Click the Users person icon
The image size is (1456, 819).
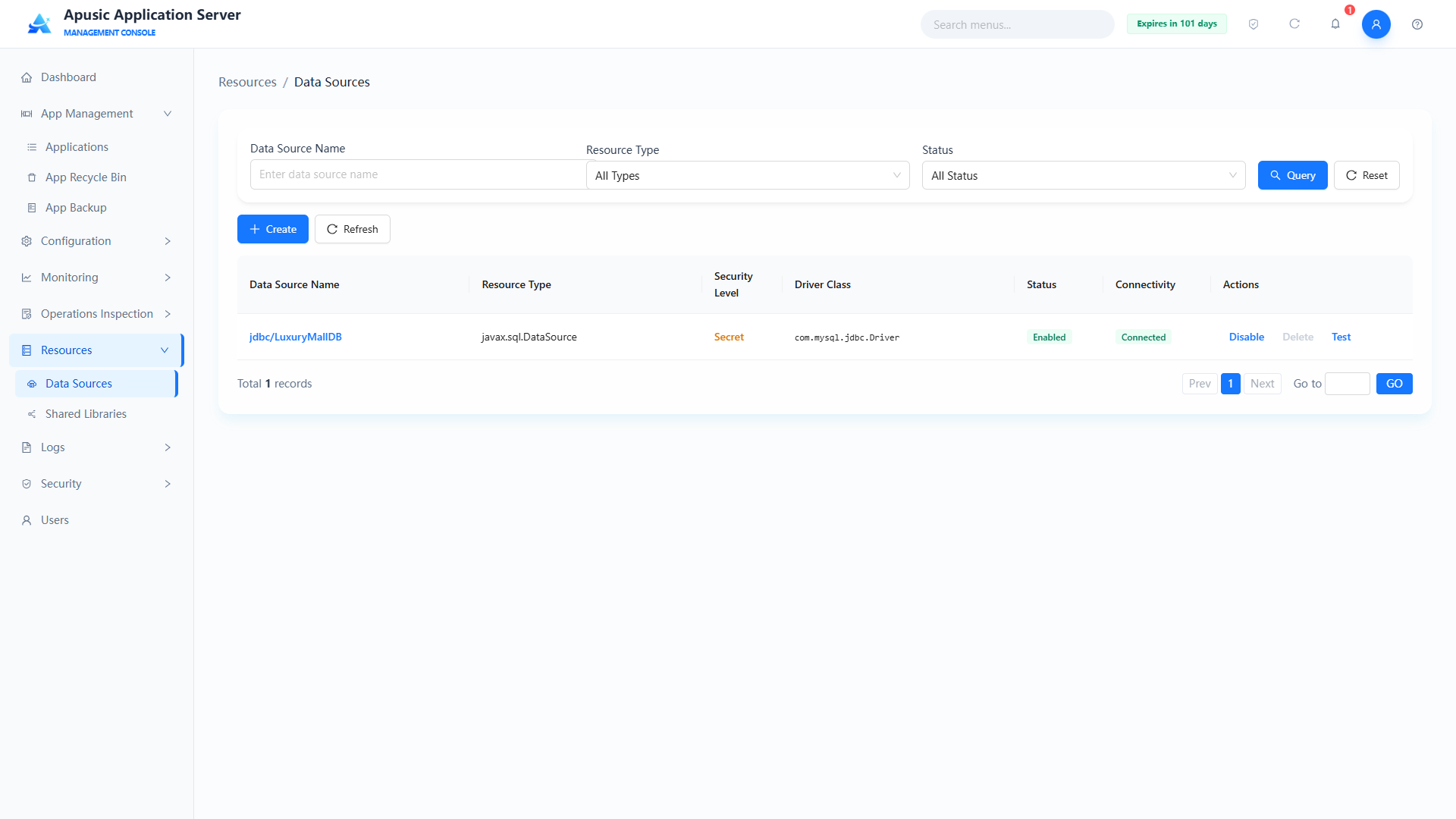pyautogui.click(x=27, y=520)
